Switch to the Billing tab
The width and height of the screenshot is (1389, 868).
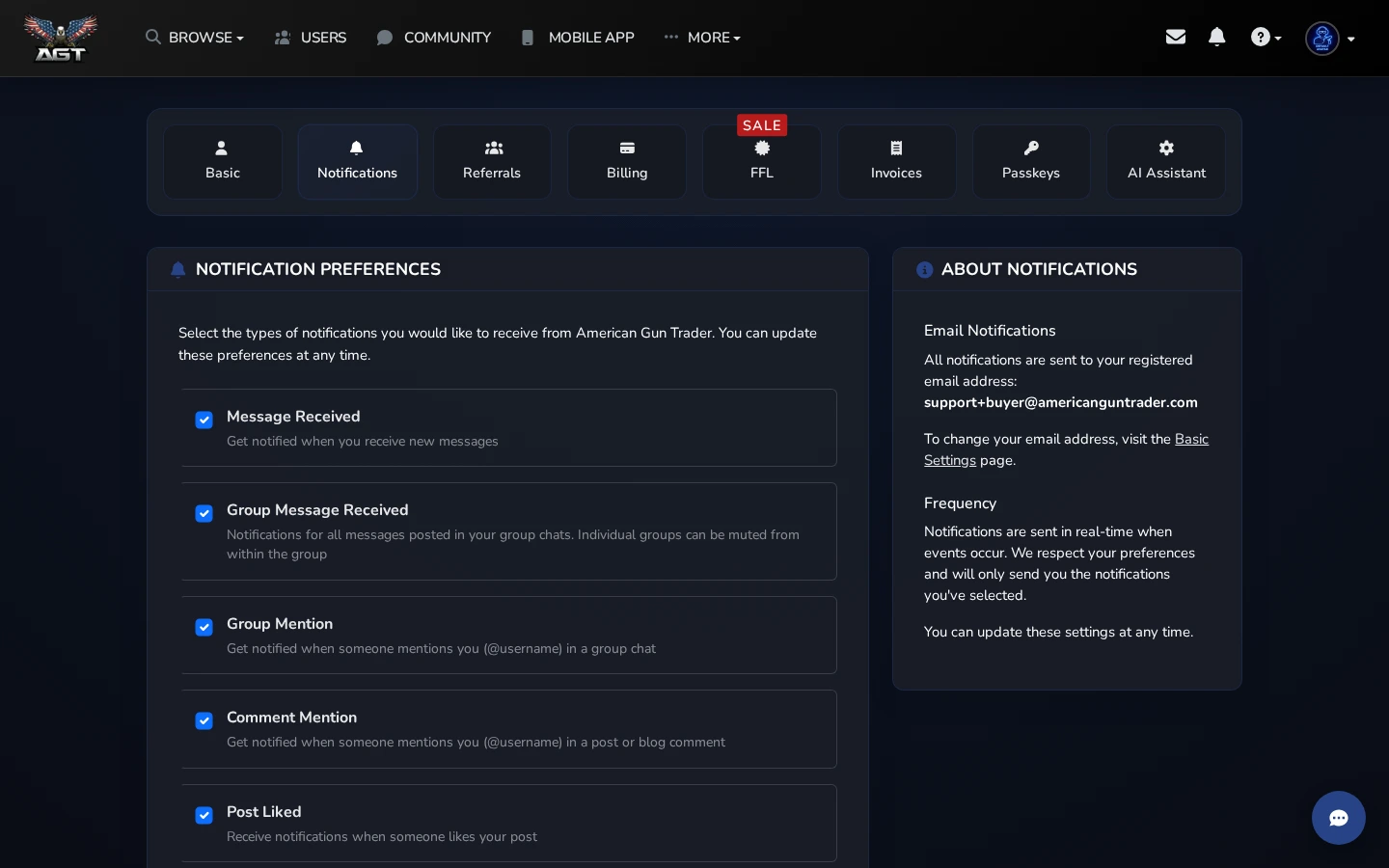point(627,162)
